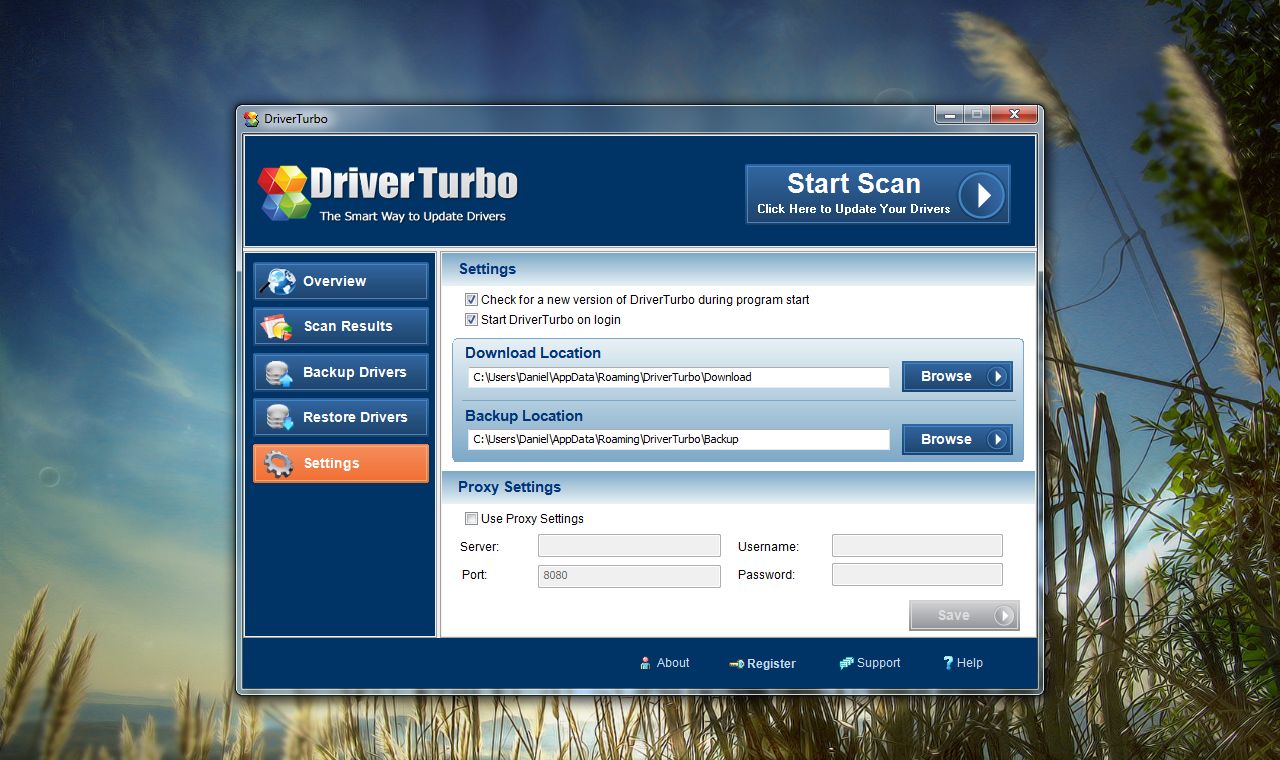This screenshot has width=1280, height=760.
Task: Click 'The Smart Way to Update Drivers' tagline
Action: [413, 216]
